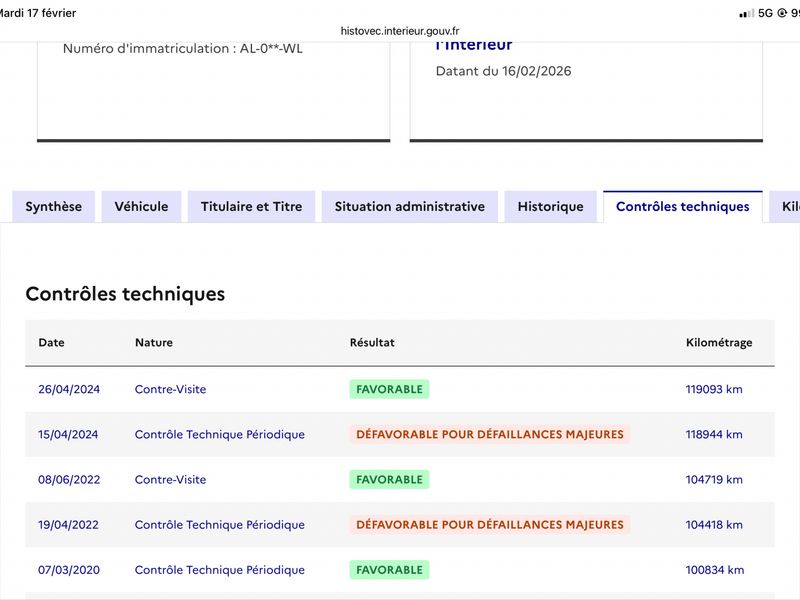Click the FAVORABLE badge in the 07/03/2020 row
The width and height of the screenshot is (800, 600).
pyautogui.click(x=389, y=570)
